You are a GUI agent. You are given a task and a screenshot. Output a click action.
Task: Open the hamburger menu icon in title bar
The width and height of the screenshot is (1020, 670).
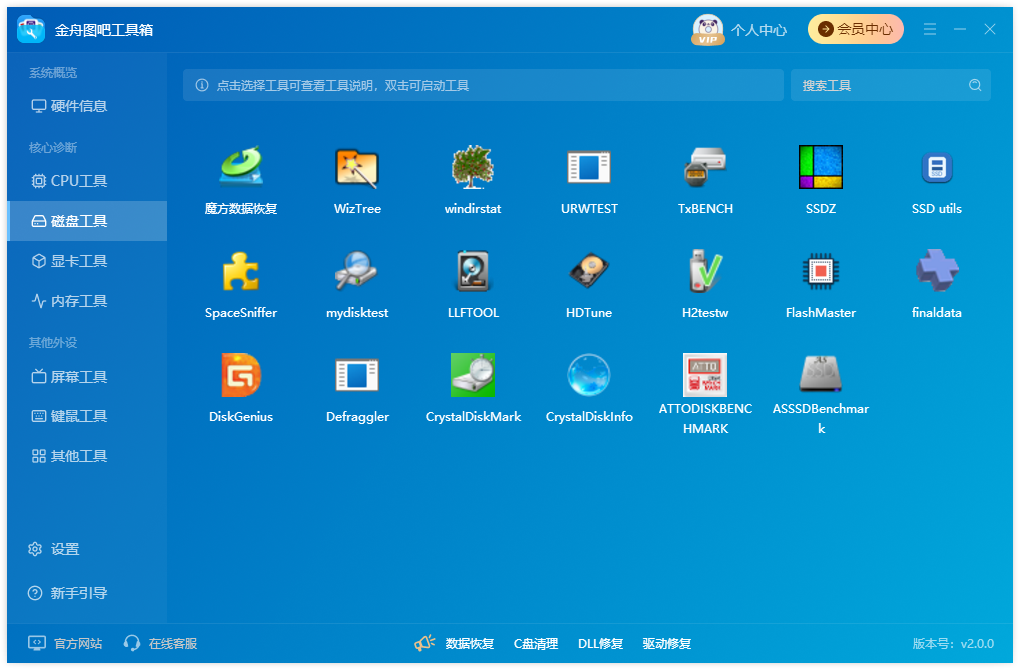(x=930, y=29)
